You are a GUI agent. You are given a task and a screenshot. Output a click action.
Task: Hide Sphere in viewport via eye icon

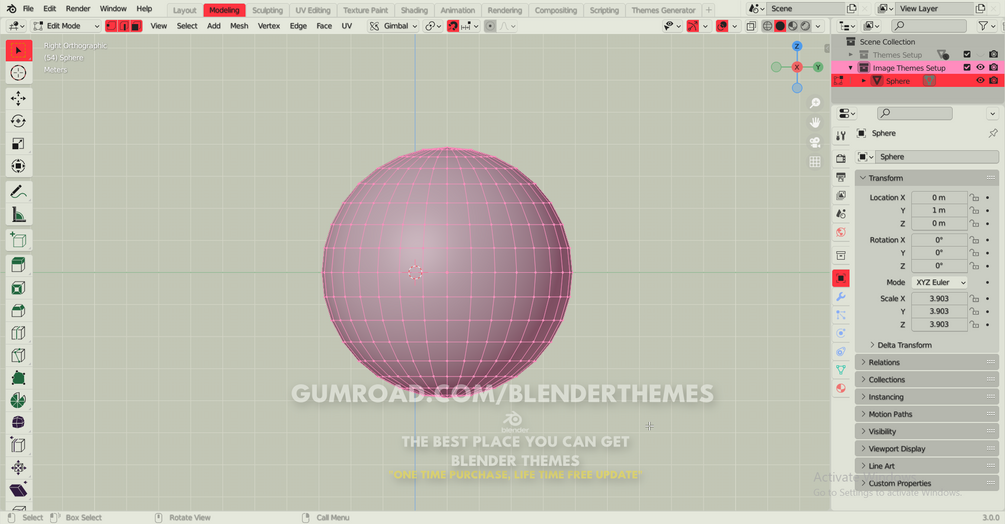tap(980, 80)
